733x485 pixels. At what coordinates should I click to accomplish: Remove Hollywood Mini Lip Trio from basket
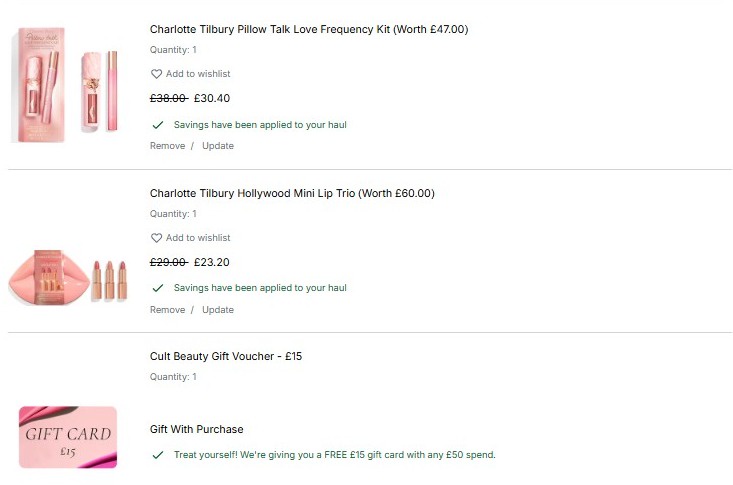(167, 310)
